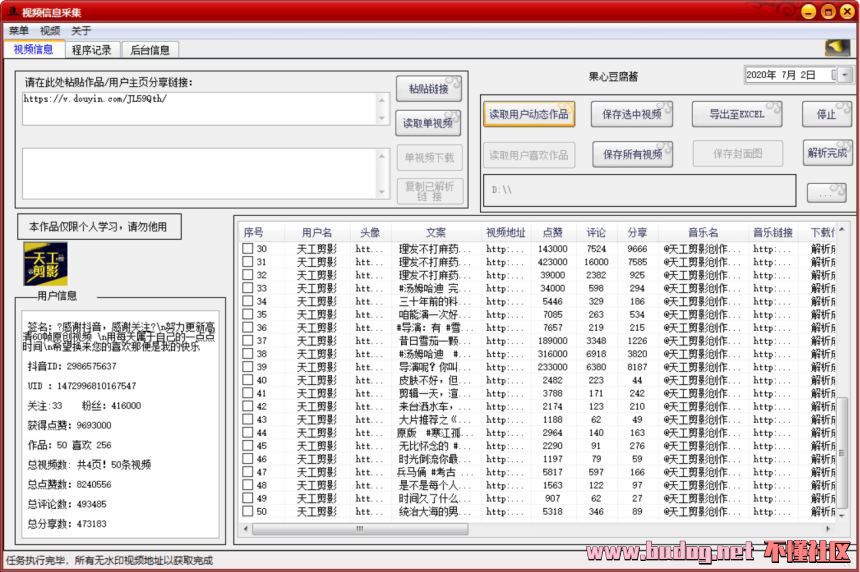Click the status bar message 任务执行完毕
The height and width of the screenshot is (572, 860).
[x=109, y=560]
